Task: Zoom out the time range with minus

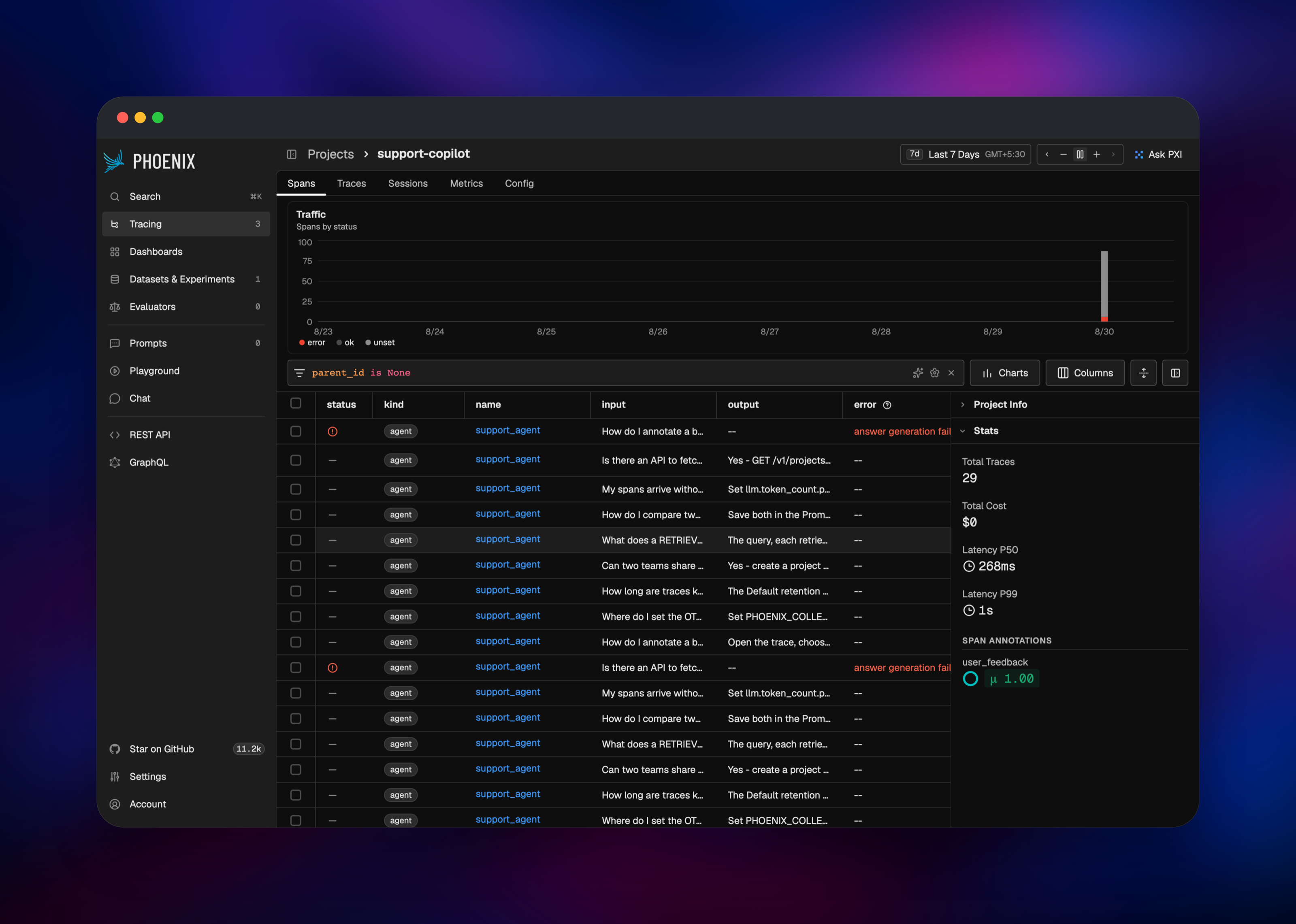Action: [1063, 154]
